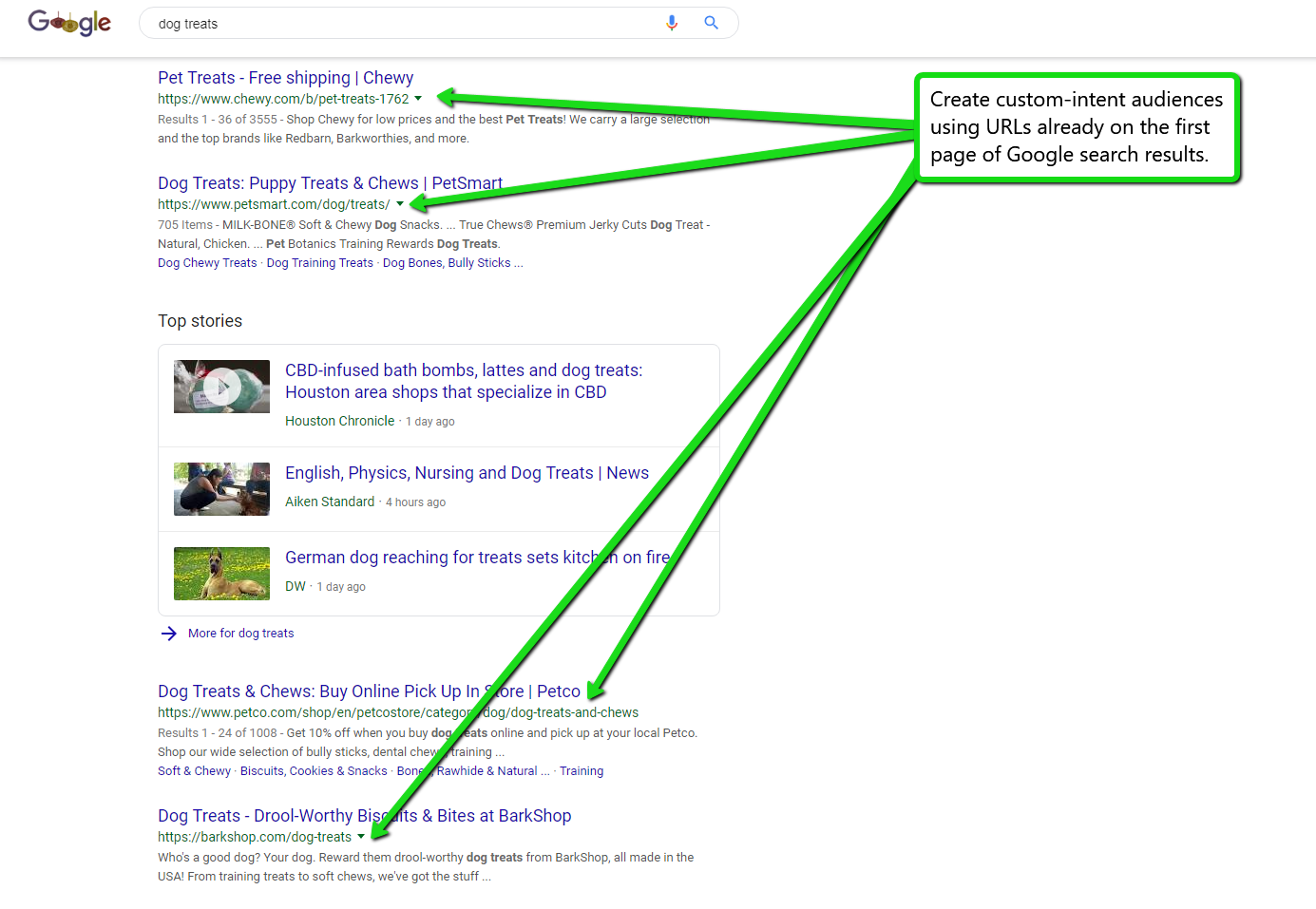Screen dimensions: 1316x909
Task: Expand the dropdown arrow beside the petsmart.com URL
Action: 400,204
